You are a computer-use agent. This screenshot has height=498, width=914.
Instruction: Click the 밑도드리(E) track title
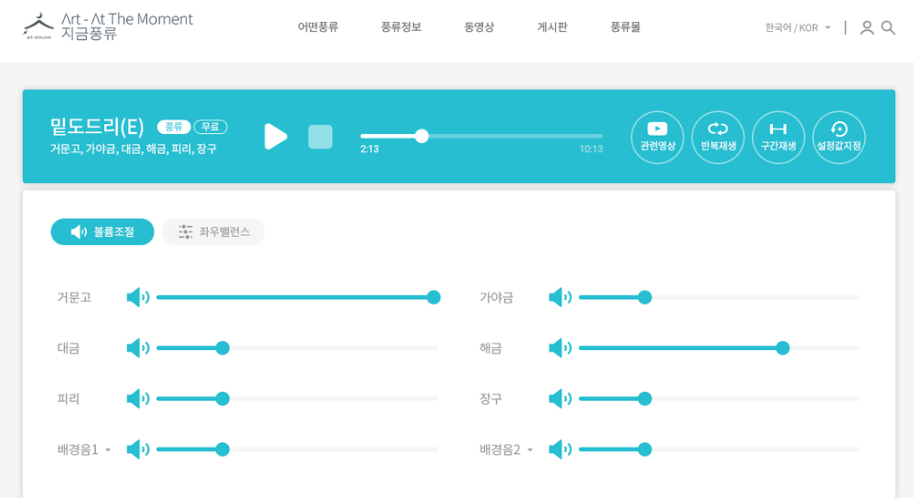pos(97,126)
